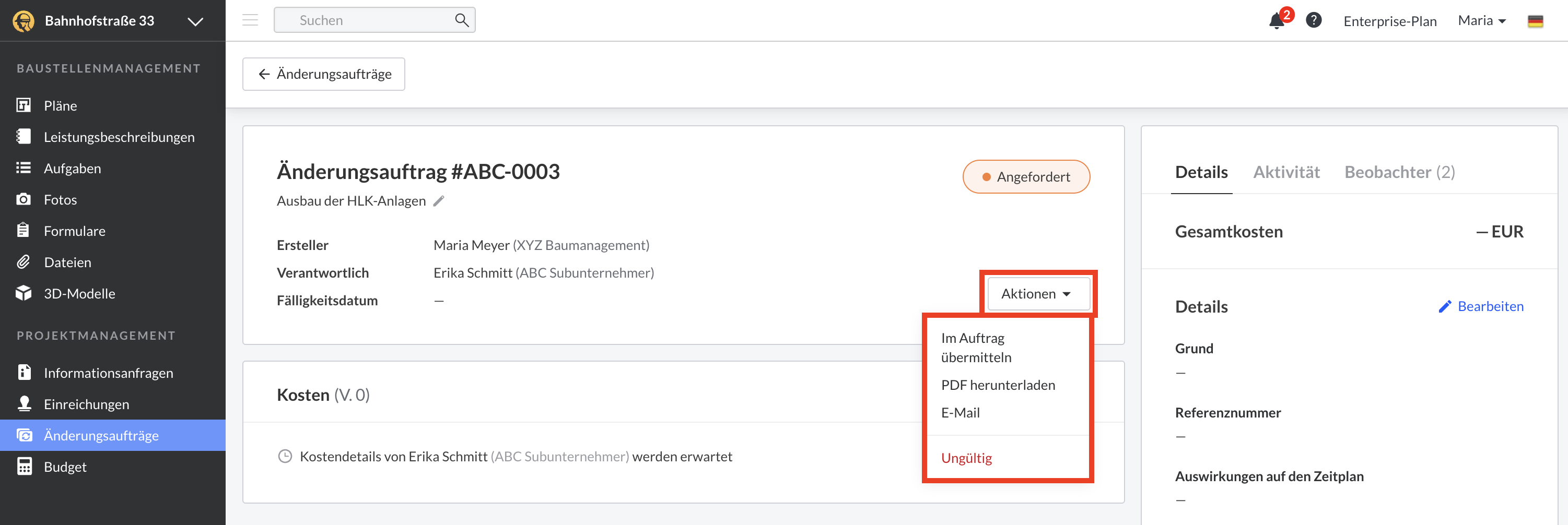Click the Änderungsaufträge sidebar icon
Viewport: 1568px width, 525px height.
click(24, 435)
